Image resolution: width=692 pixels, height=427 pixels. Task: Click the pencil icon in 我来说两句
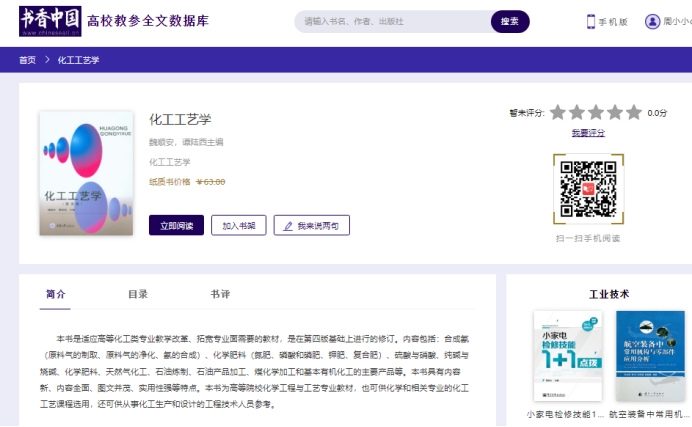point(287,226)
